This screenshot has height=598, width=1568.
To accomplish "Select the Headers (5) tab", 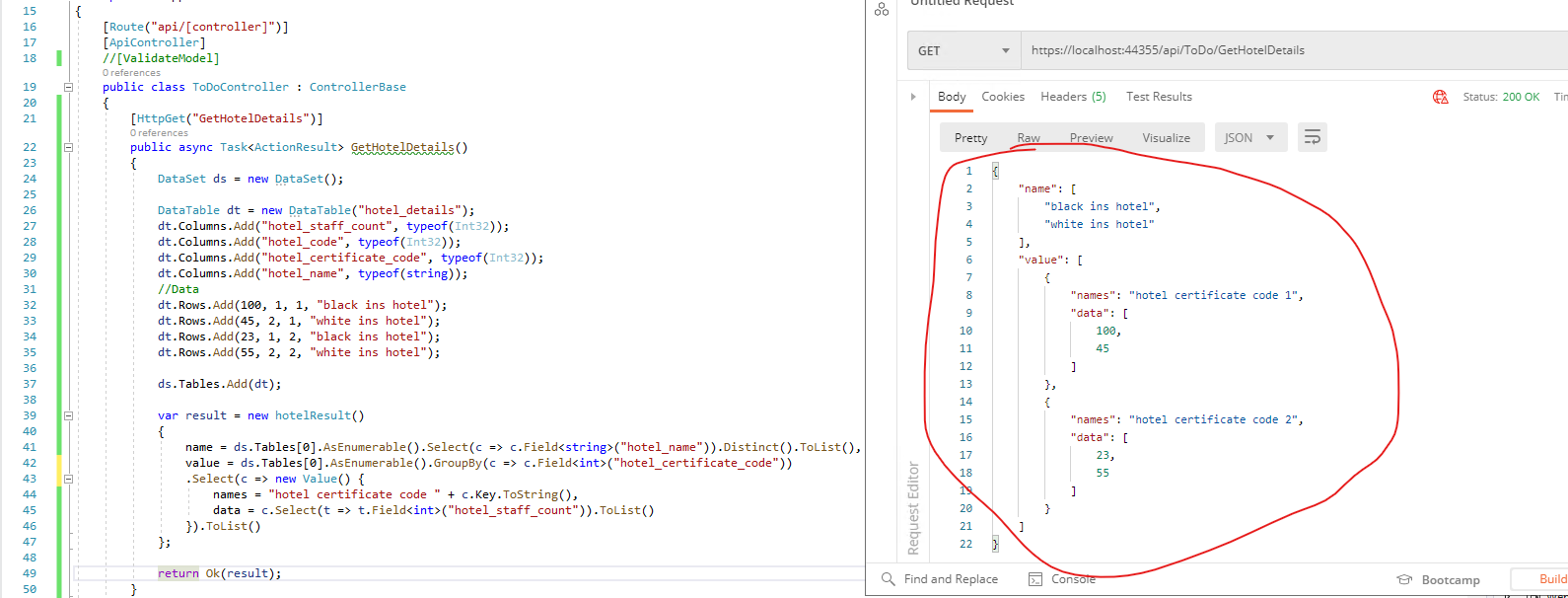I will point(1073,97).
